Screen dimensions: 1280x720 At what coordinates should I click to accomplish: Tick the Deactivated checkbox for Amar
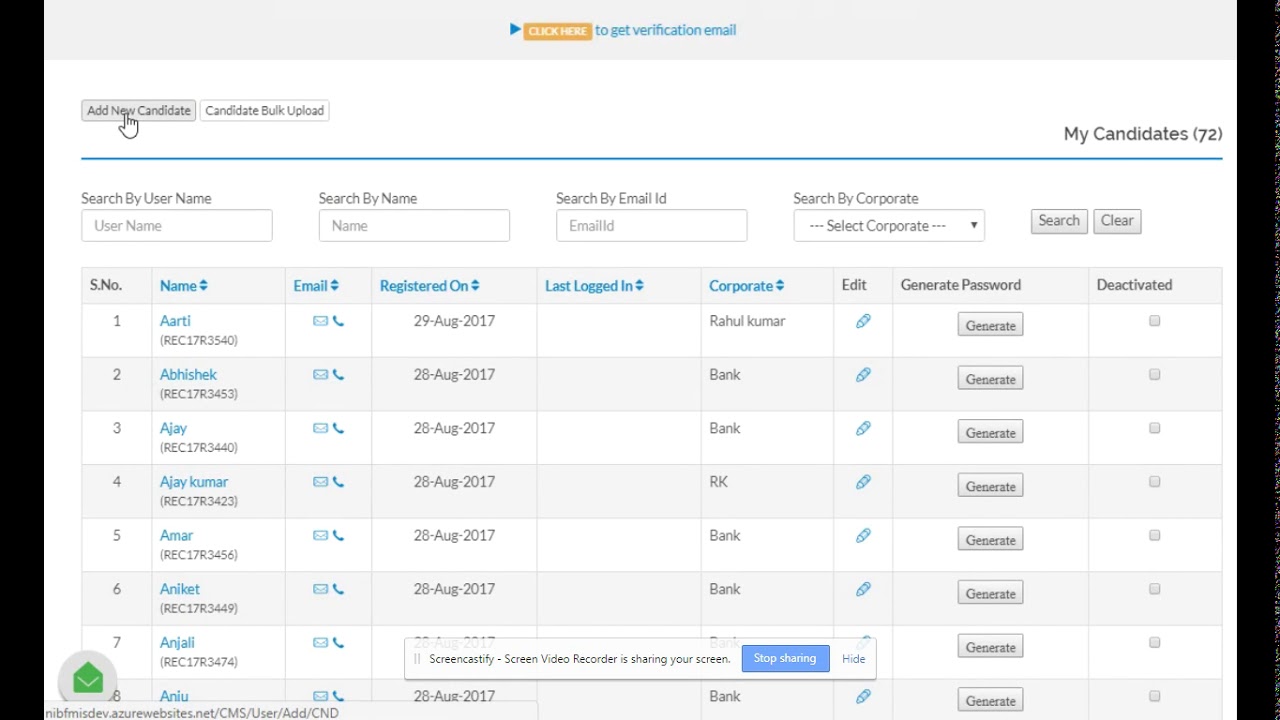pos(1154,536)
